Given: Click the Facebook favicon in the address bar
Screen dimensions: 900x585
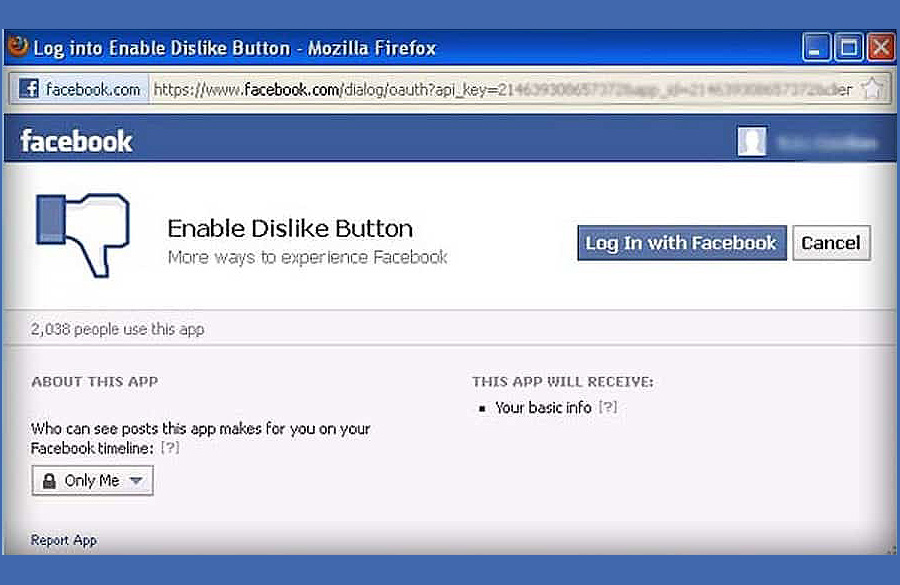Looking at the screenshot, I should [x=28, y=89].
